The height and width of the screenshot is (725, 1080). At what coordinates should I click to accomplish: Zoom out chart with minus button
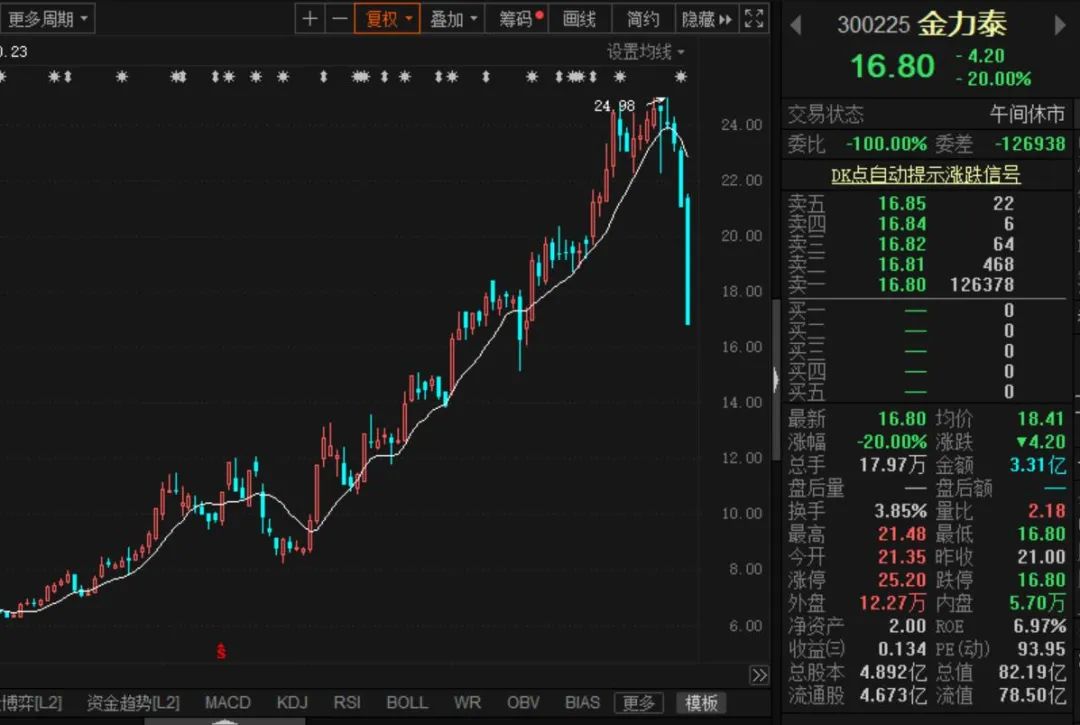pyautogui.click(x=340, y=19)
